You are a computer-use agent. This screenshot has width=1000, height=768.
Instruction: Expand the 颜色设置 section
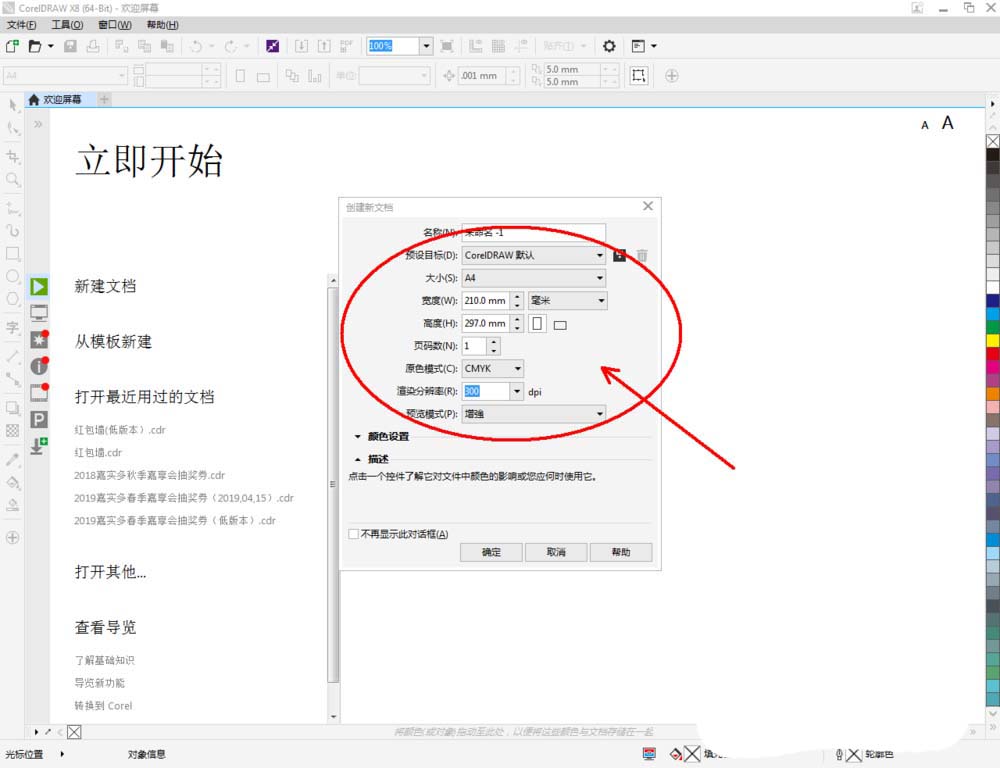click(x=358, y=437)
